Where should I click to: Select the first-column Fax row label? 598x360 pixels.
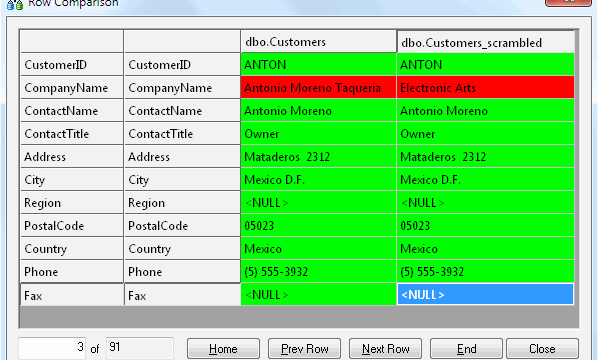(x=72, y=295)
